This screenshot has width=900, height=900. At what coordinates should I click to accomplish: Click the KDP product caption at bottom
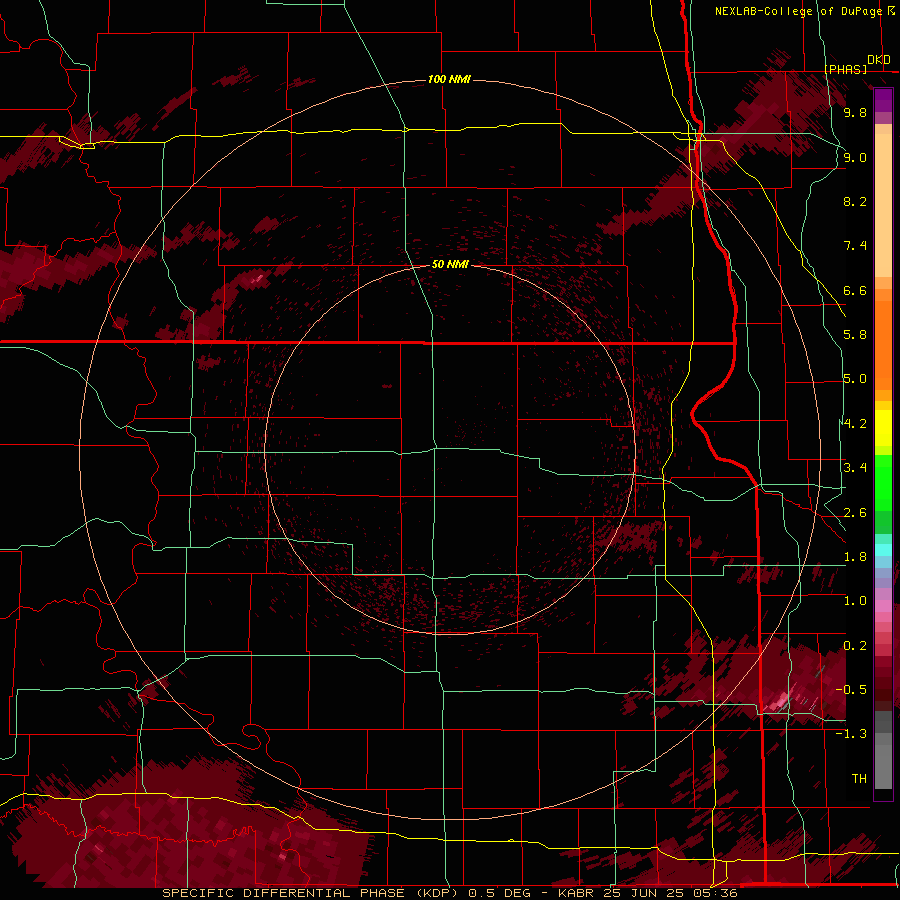(449, 893)
